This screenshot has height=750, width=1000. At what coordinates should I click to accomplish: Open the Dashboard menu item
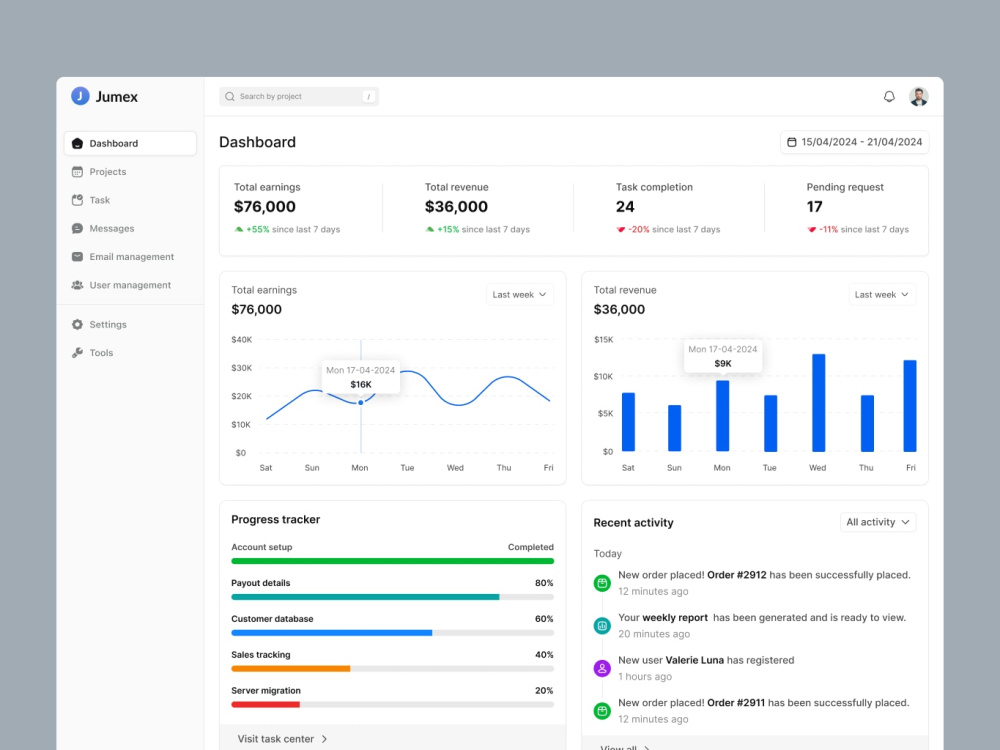coord(130,143)
